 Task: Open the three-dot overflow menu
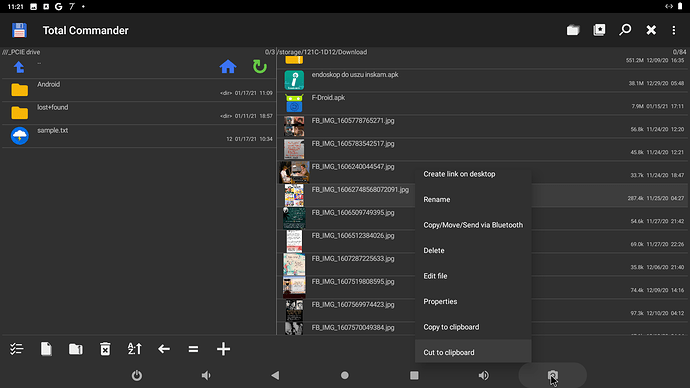click(x=674, y=30)
